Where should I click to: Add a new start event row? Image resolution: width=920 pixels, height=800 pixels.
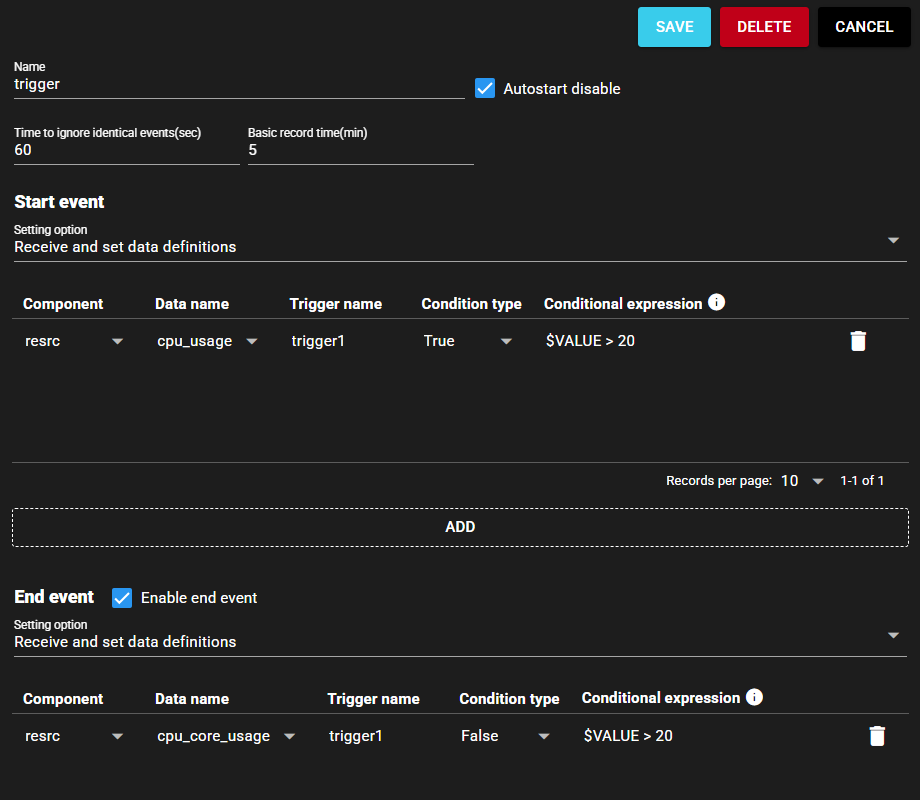[x=460, y=527]
